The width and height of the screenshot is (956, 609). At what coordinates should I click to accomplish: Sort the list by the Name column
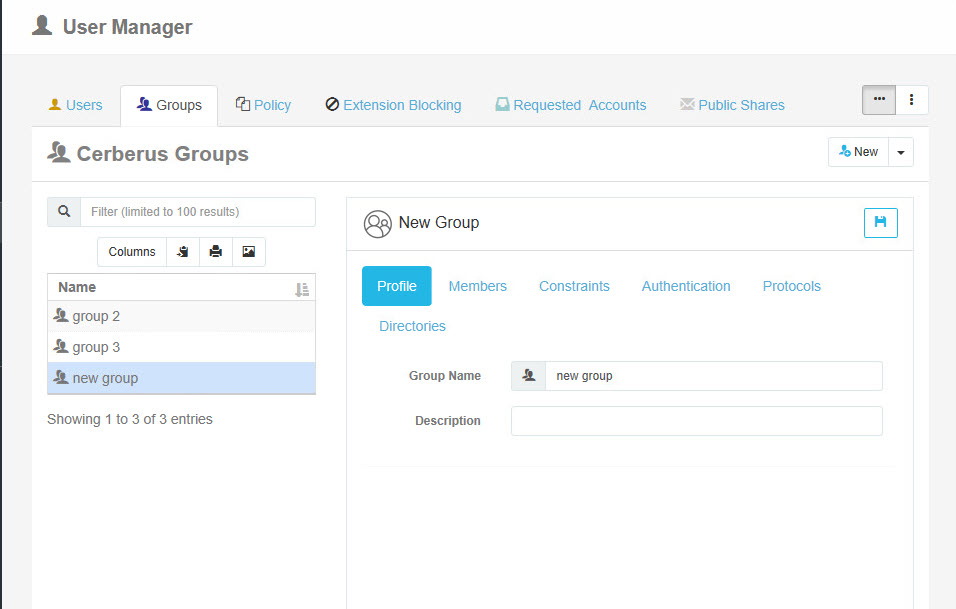tap(302, 289)
